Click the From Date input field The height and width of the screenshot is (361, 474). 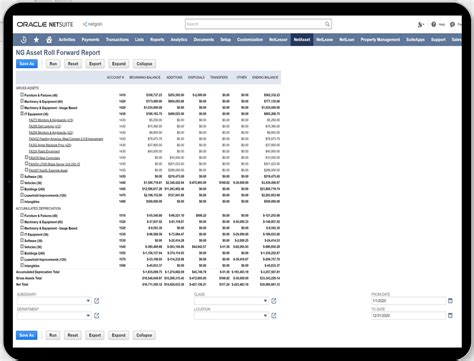point(408,301)
